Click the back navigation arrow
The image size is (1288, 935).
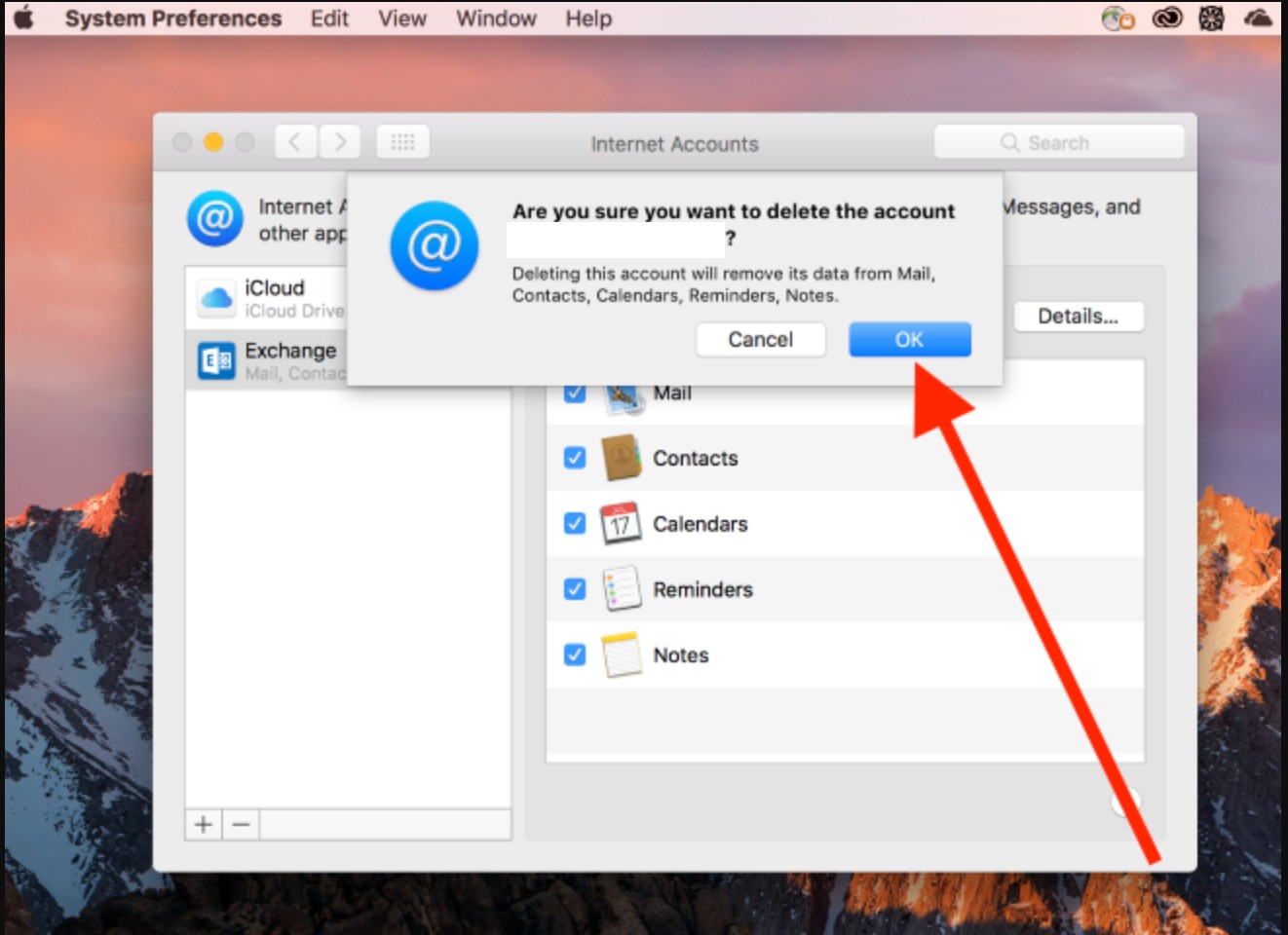(295, 141)
